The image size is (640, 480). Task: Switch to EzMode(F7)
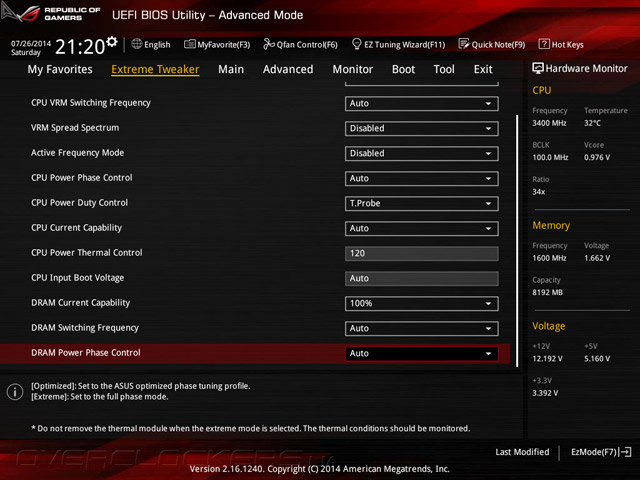(x=601, y=452)
